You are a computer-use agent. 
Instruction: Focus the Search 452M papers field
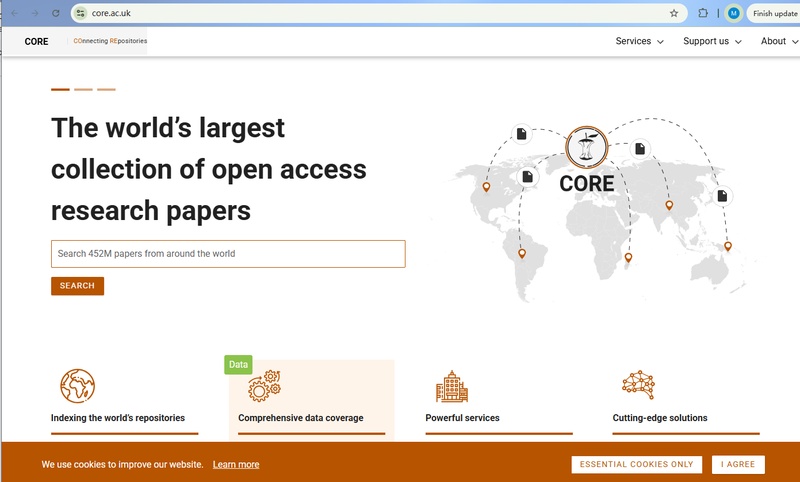(228, 253)
